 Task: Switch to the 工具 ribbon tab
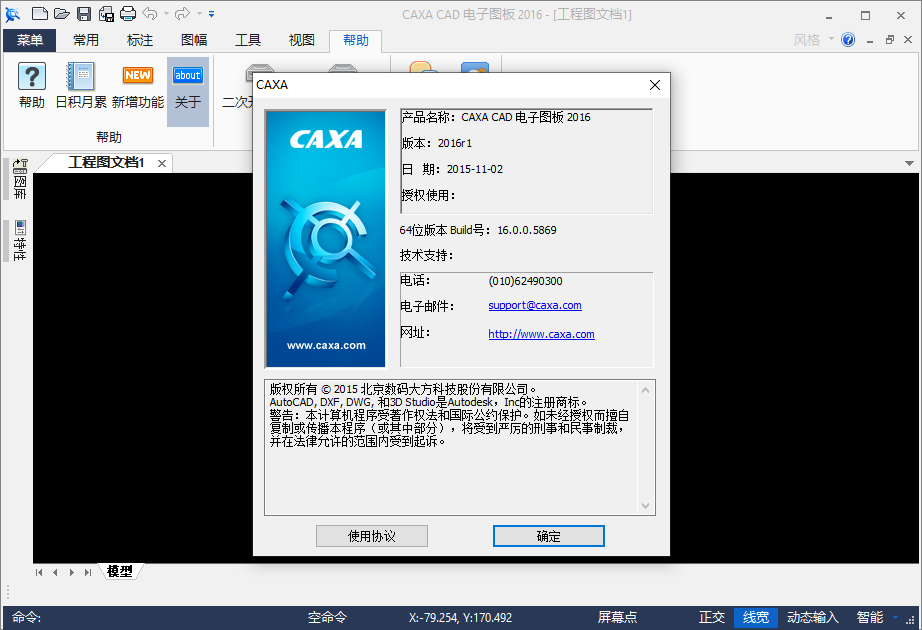click(248, 40)
